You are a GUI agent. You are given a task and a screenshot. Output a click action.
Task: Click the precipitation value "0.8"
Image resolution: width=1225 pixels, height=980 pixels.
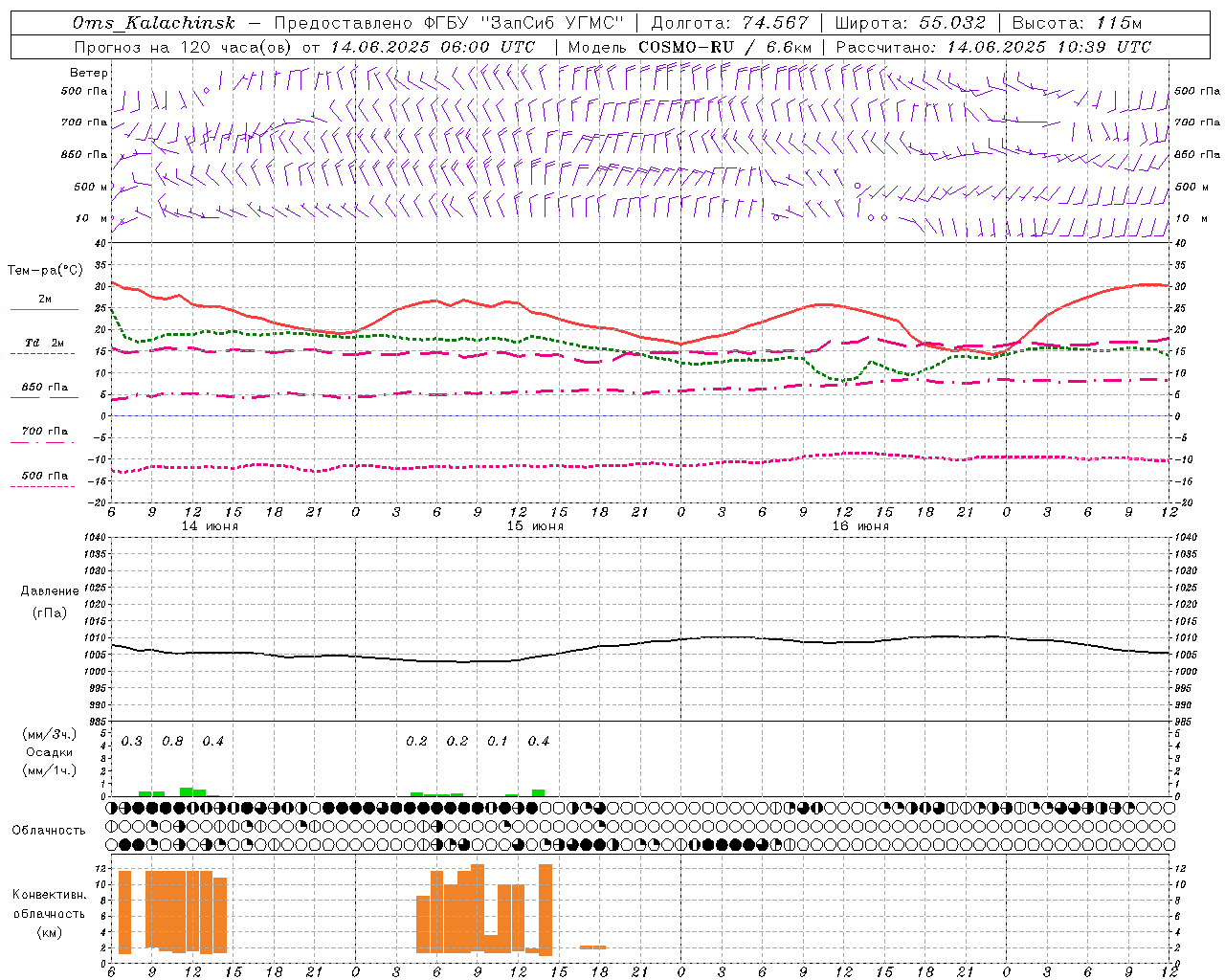pos(172,742)
